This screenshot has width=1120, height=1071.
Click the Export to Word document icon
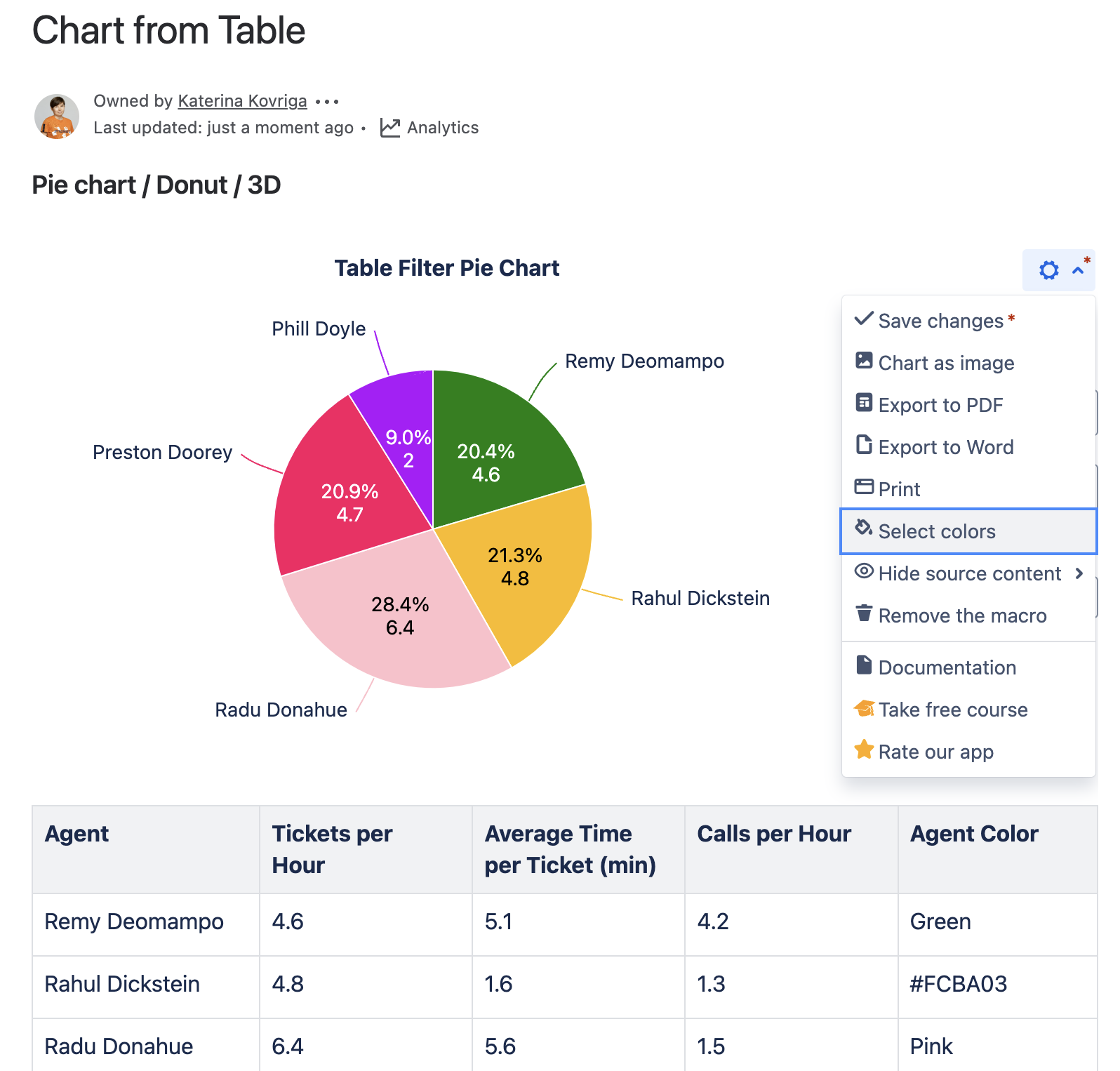click(x=864, y=445)
